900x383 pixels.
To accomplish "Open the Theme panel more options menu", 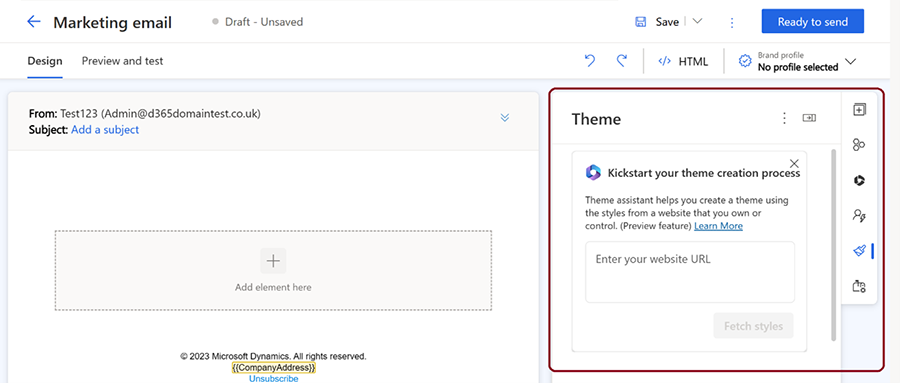I will click(785, 118).
